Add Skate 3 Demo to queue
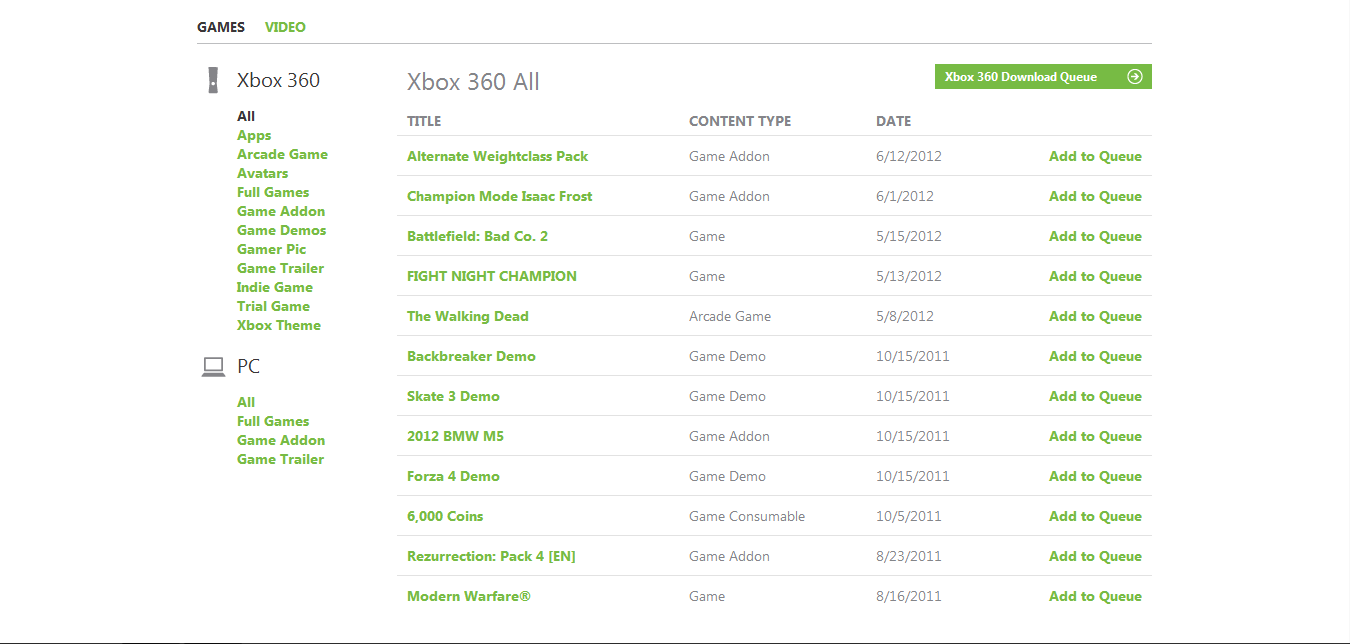 (x=1095, y=396)
